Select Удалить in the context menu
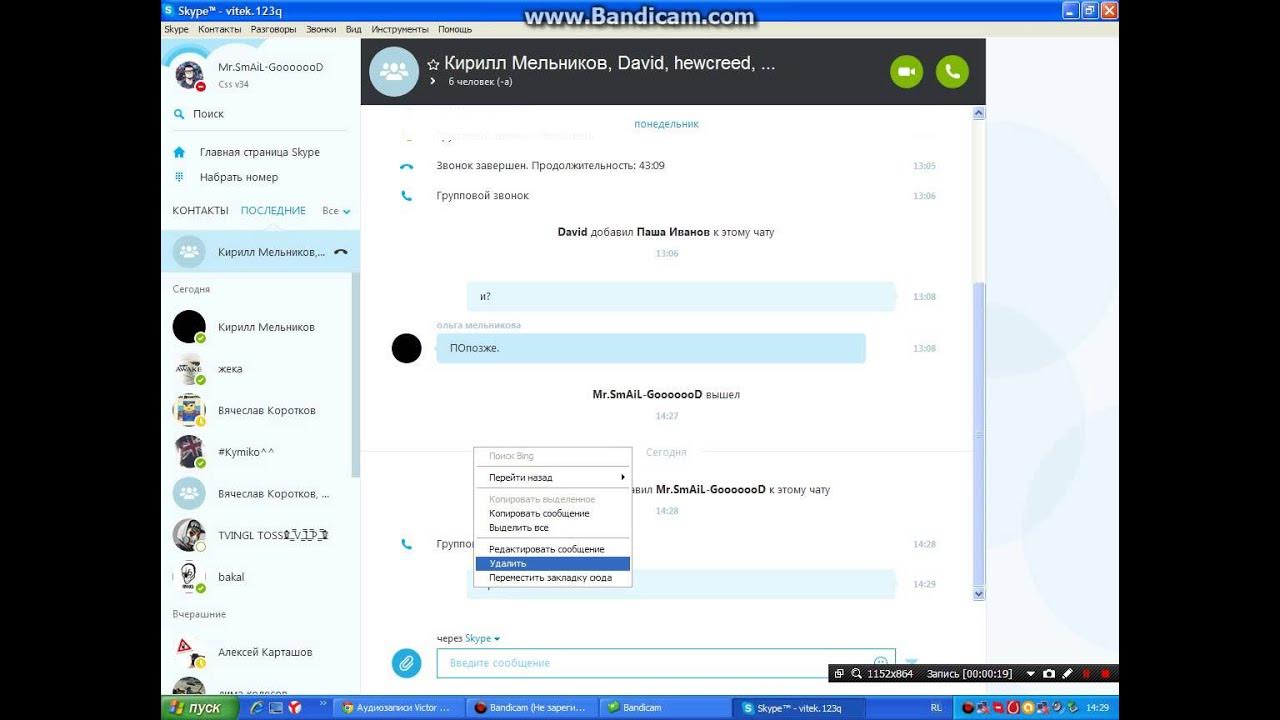Viewport: 1280px width, 720px height. [x=552, y=564]
